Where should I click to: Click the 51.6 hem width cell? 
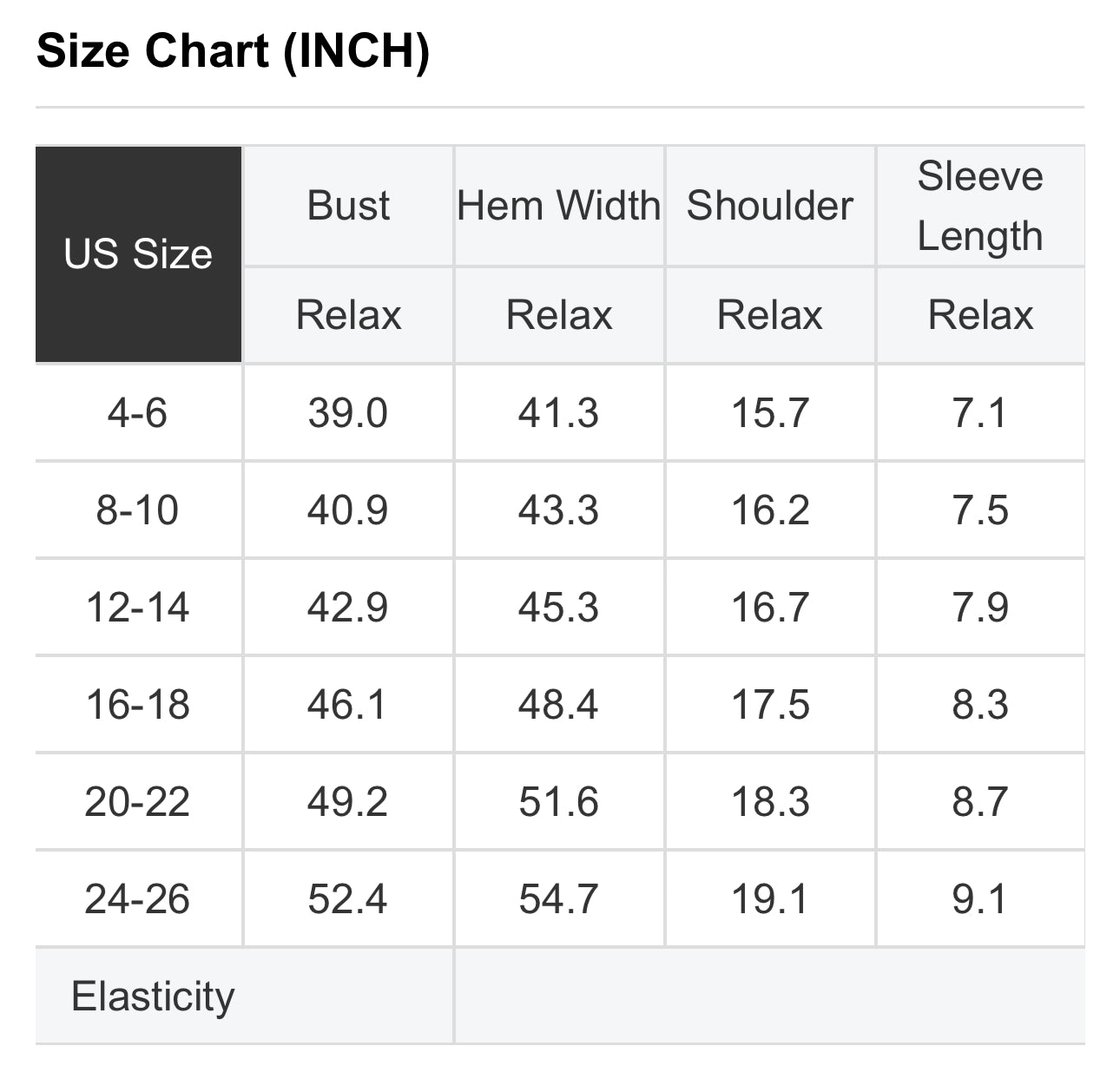tap(558, 801)
